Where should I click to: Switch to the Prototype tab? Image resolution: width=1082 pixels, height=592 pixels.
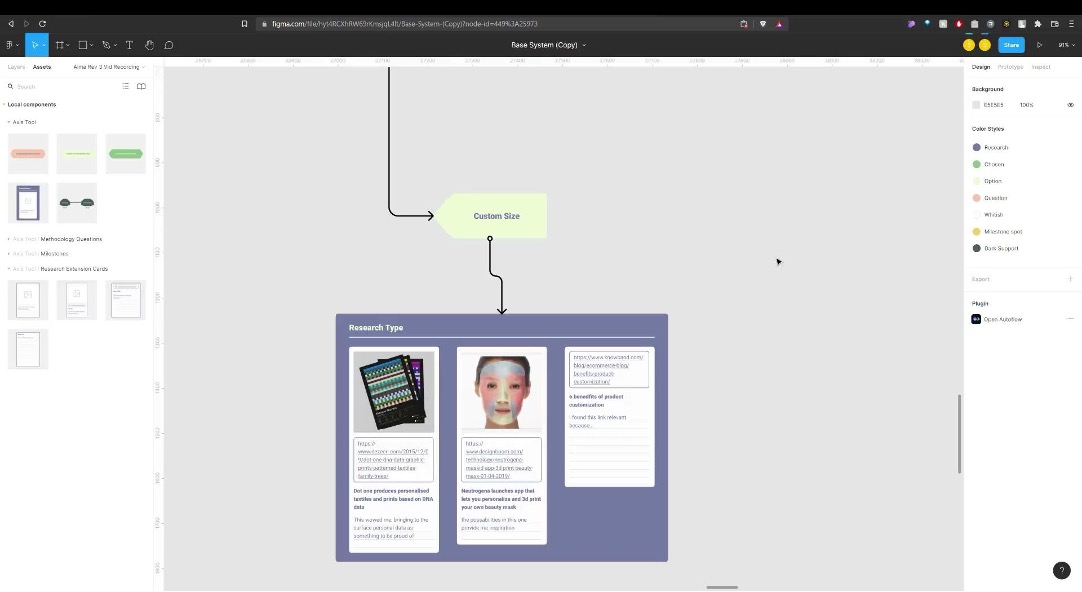[1010, 67]
